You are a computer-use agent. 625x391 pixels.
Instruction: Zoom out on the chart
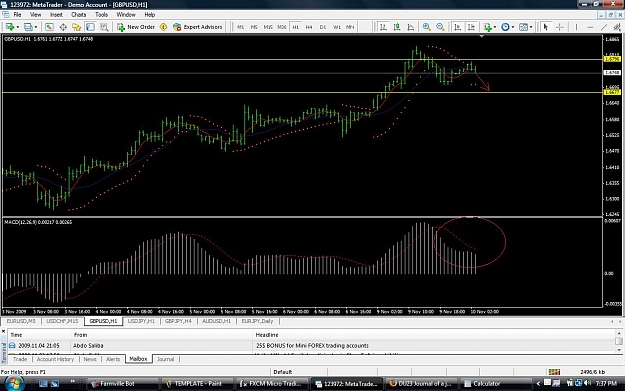coord(440,27)
